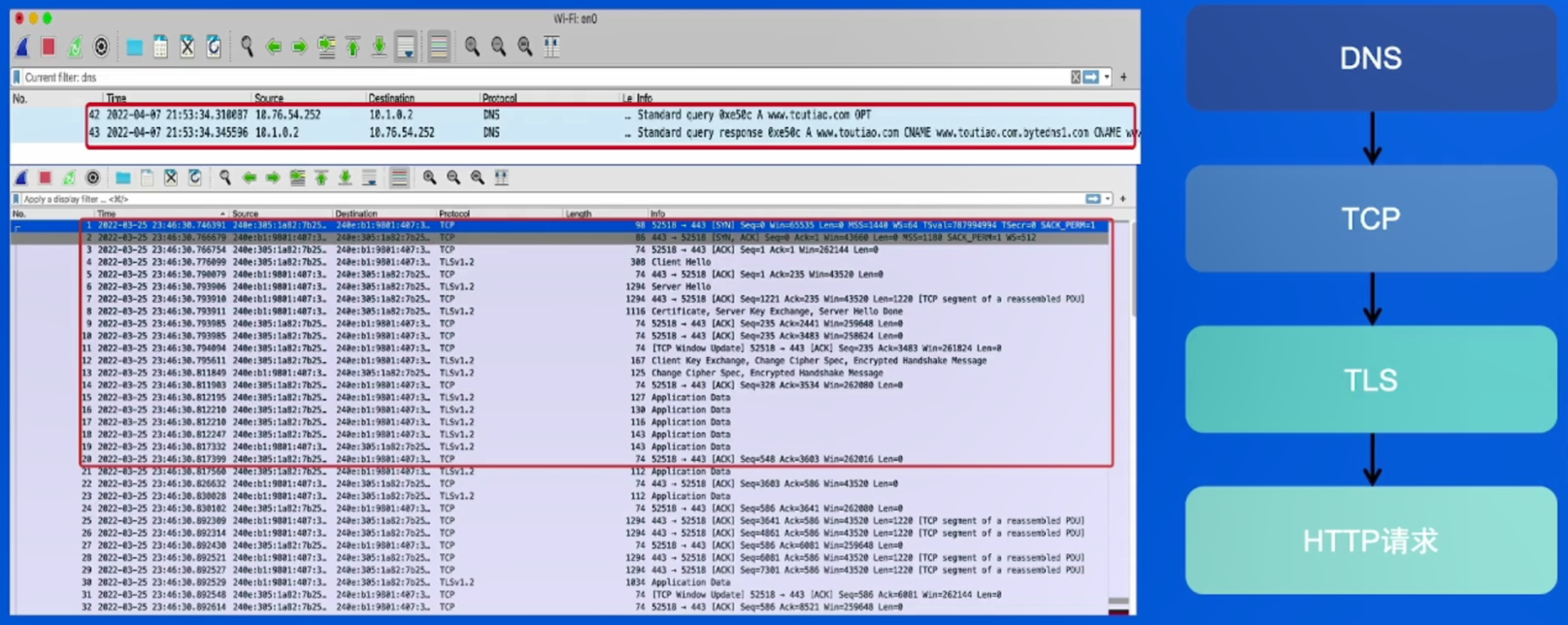The height and width of the screenshot is (625, 1568).
Task: Jump to first packet in top window
Action: point(353,47)
